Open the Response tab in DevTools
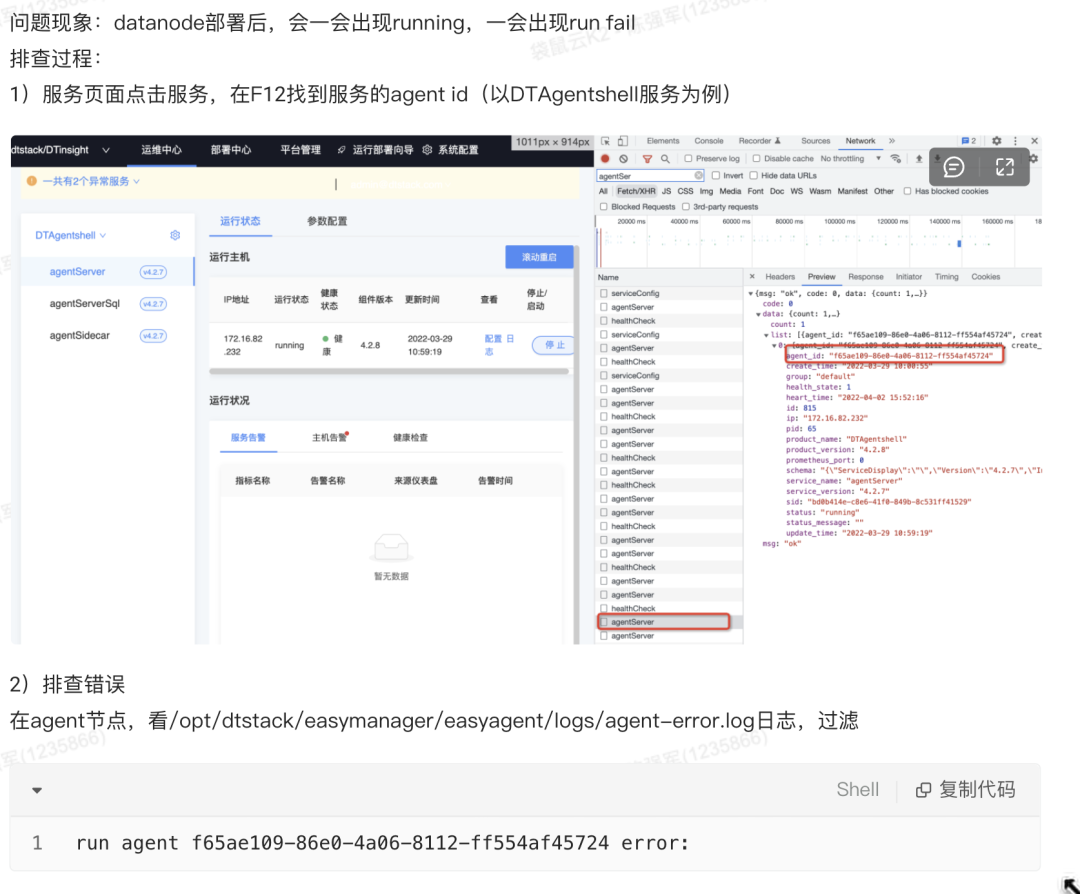This screenshot has width=1080, height=894. click(865, 277)
